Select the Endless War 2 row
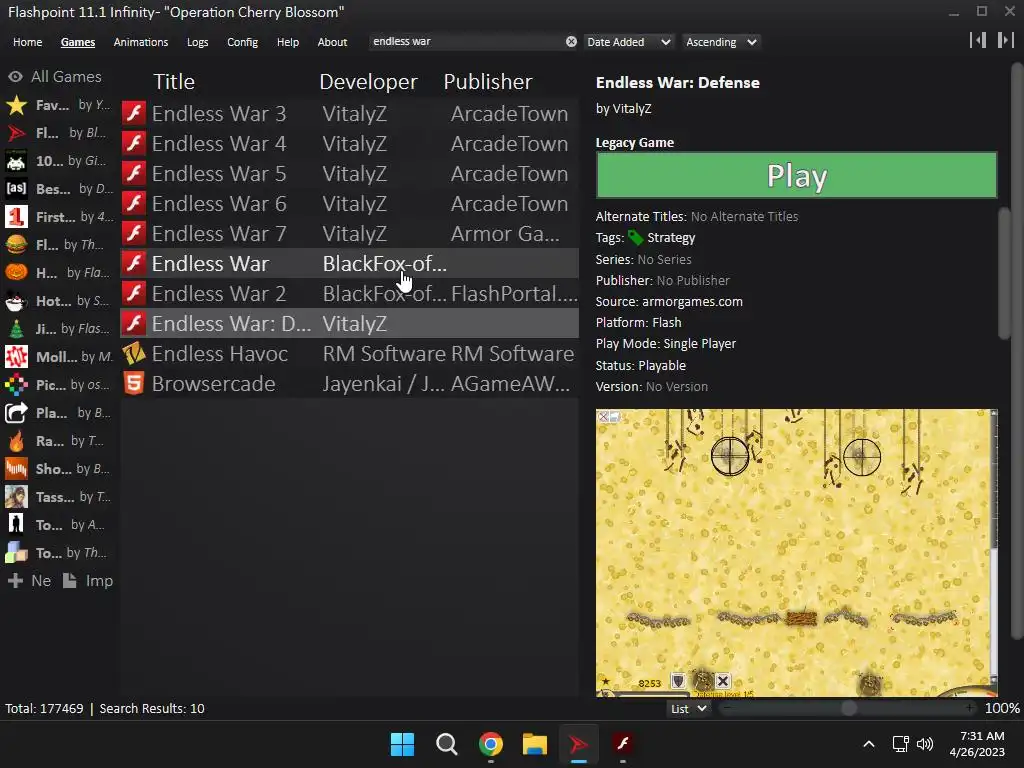Screen dimensions: 1024x768 (350, 294)
